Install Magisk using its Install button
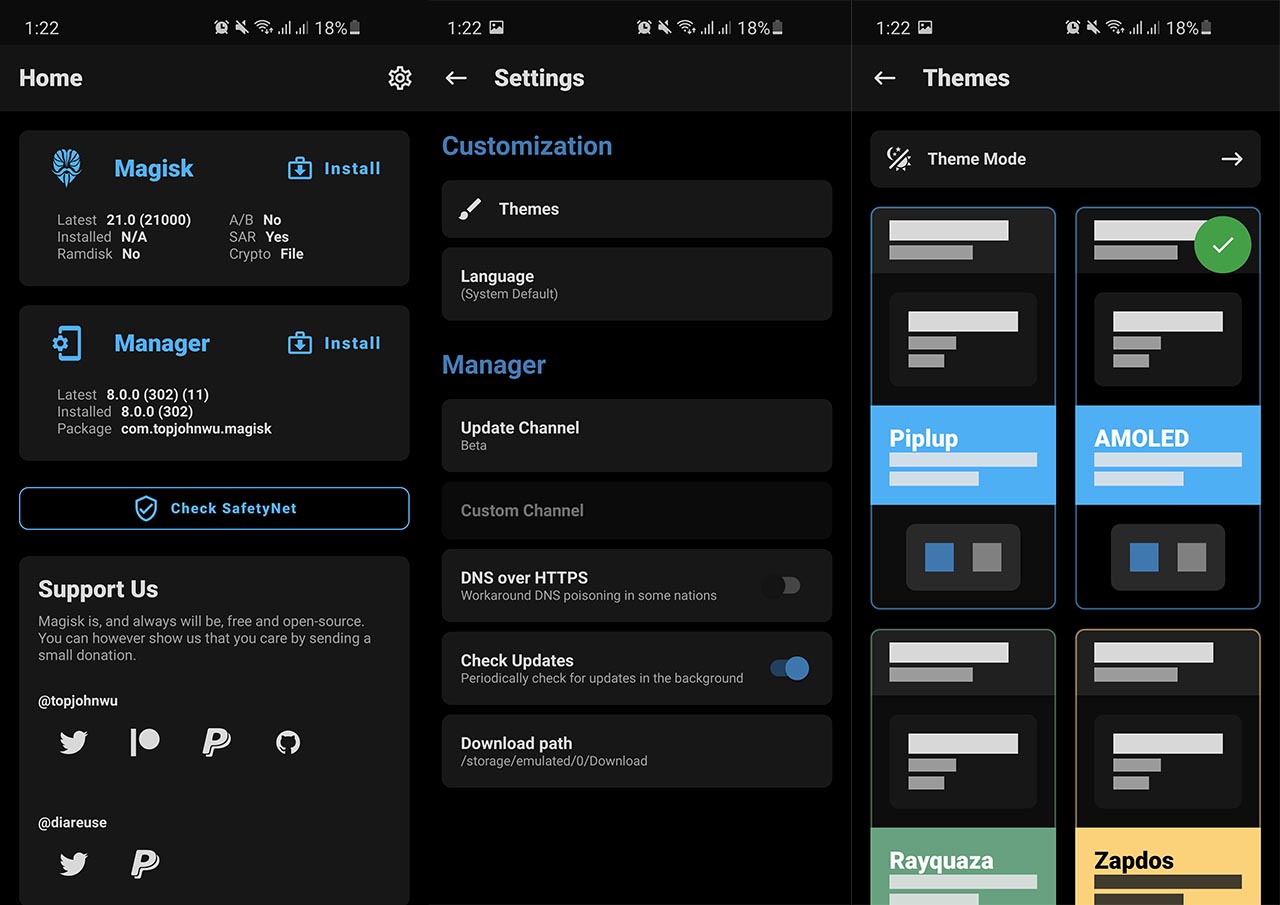This screenshot has width=1280, height=905. tap(334, 168)
